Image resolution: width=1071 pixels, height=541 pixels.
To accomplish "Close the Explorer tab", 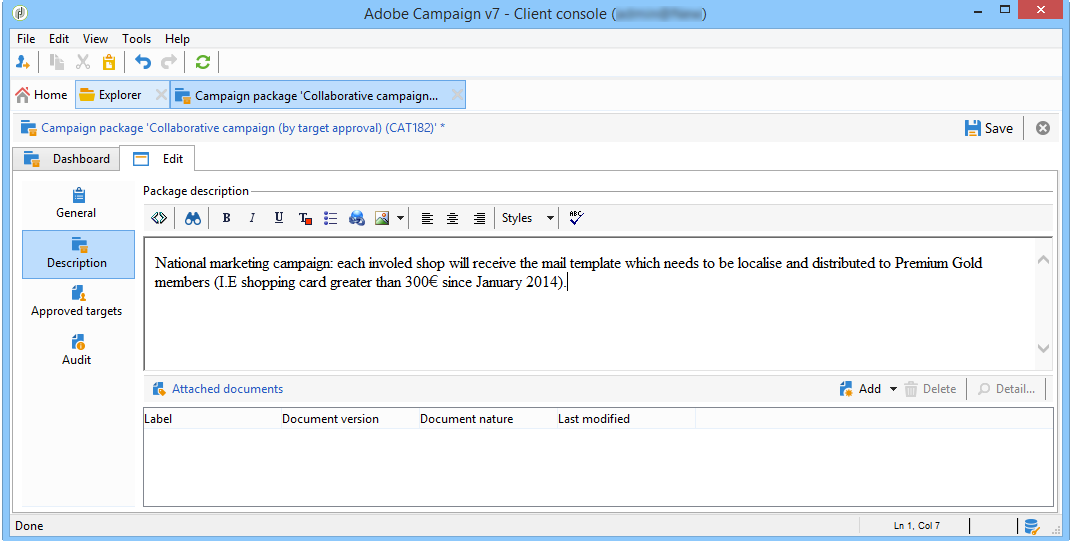I will (161, 95).
